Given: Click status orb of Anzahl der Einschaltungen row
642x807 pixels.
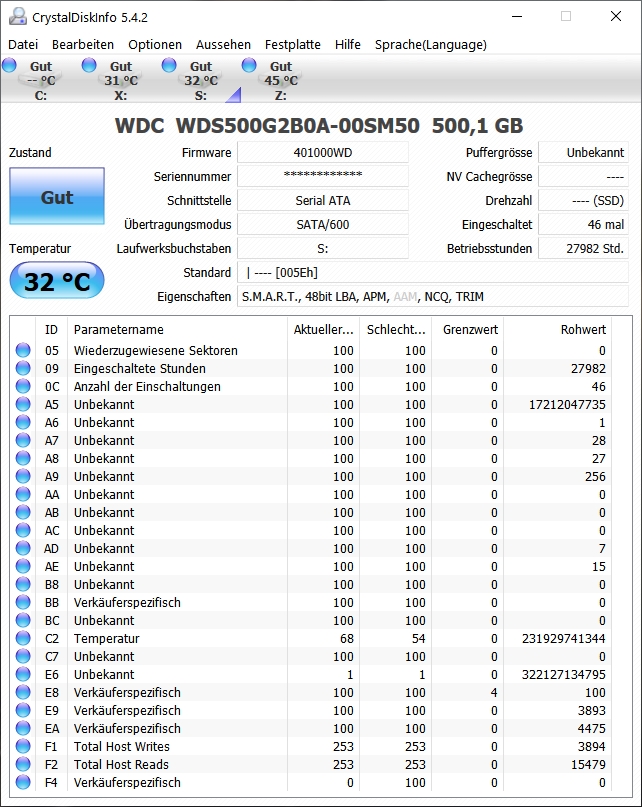Looking at the screenshot, I should click(23, 386).
